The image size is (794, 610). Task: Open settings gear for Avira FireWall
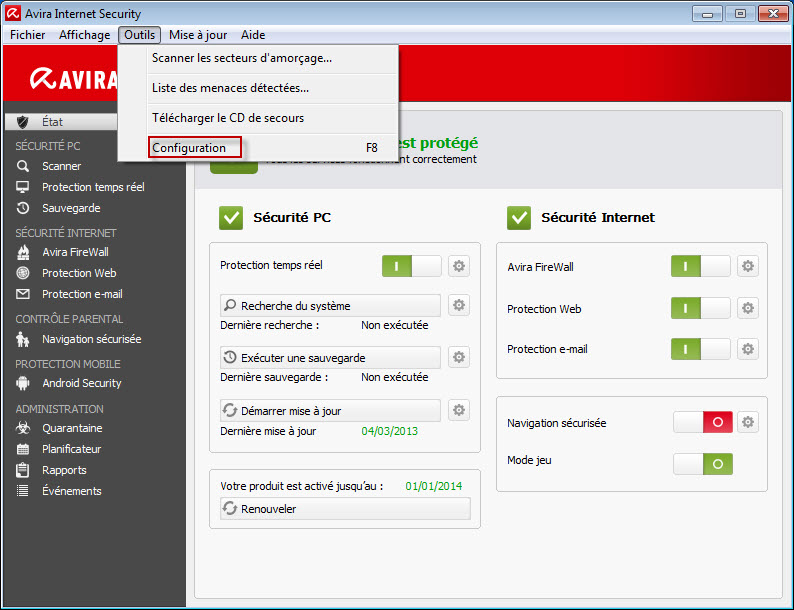748,266
